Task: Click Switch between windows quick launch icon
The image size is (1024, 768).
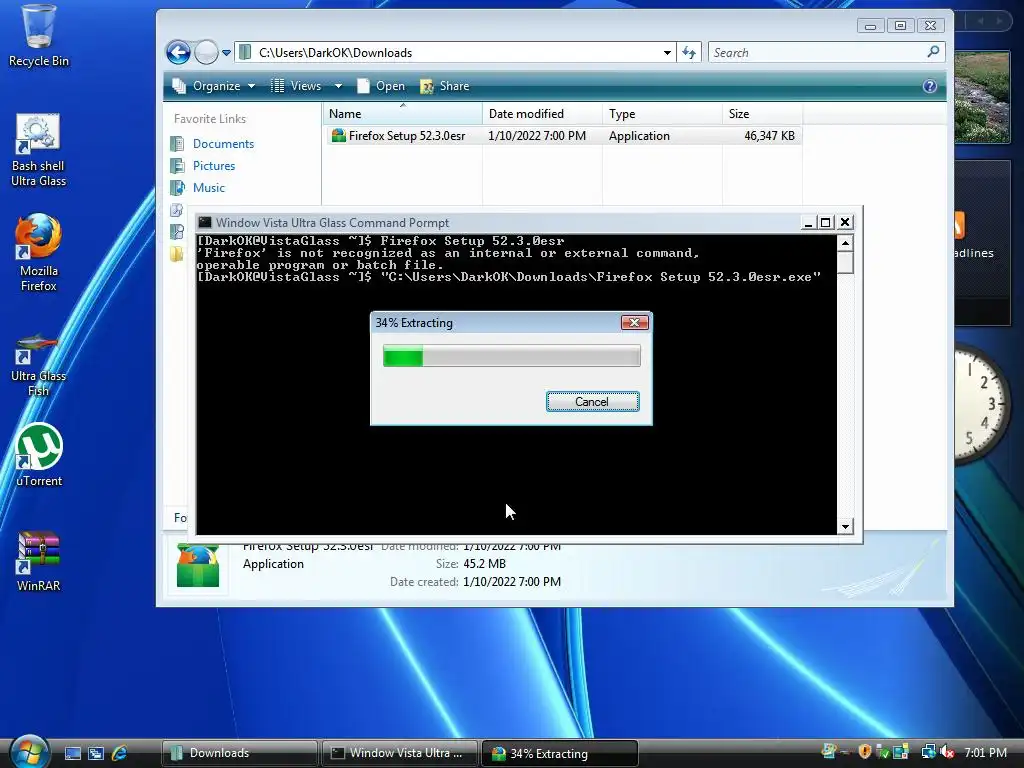Action: [x=95, y=753]
